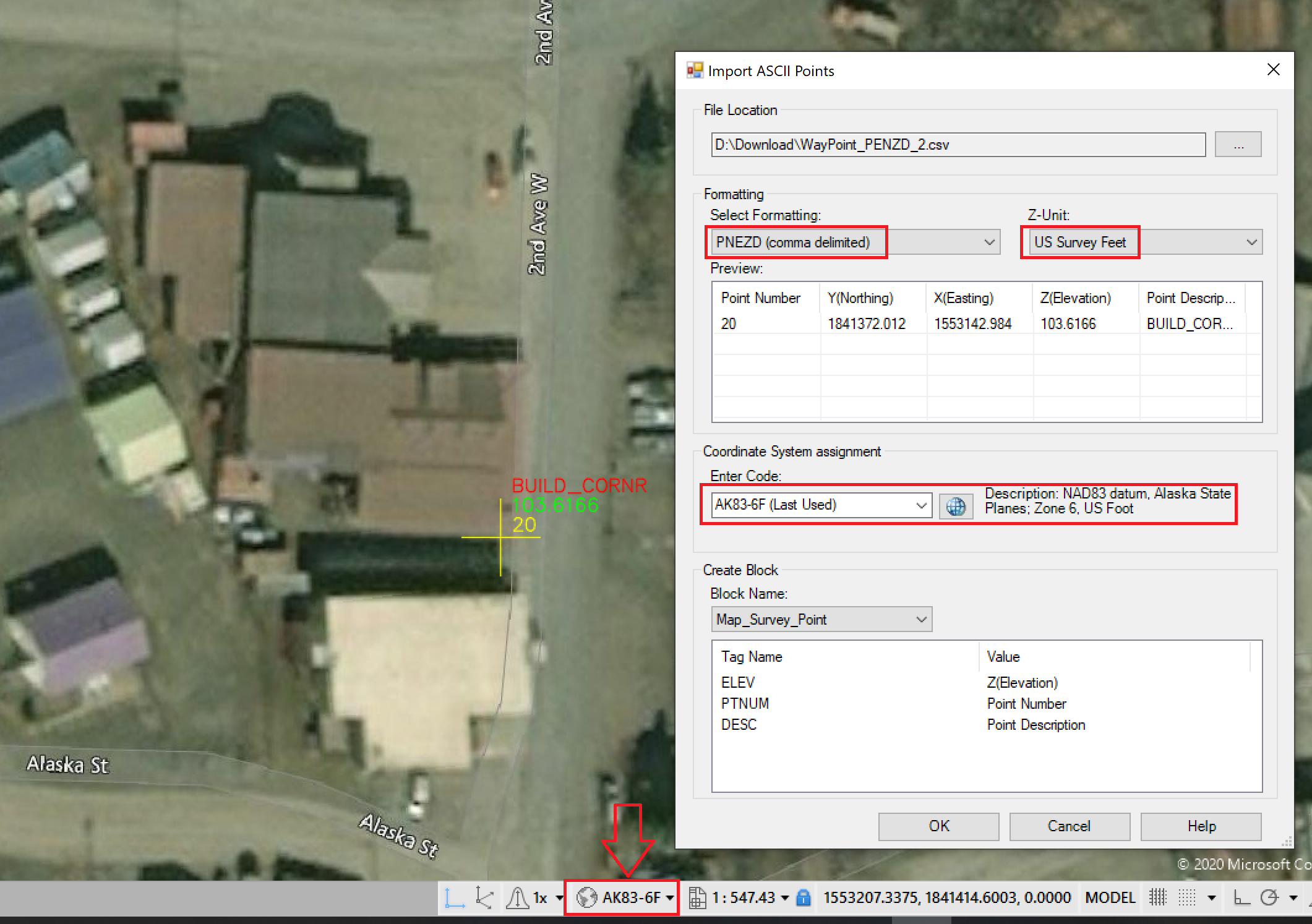Click the 1553142.984 easting cell
This screenshot has width=1312, height=924.
973,324
